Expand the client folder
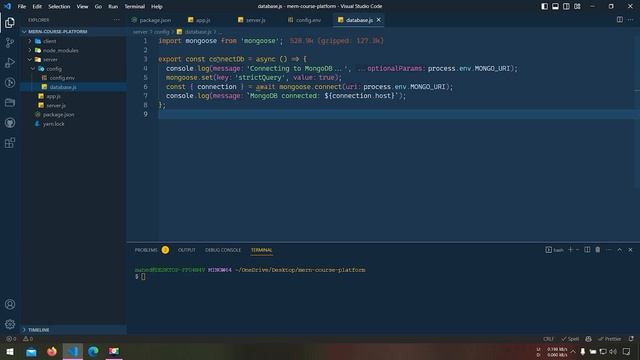The height and width of the screenshot is (360, 640). (x=30, y=41)
